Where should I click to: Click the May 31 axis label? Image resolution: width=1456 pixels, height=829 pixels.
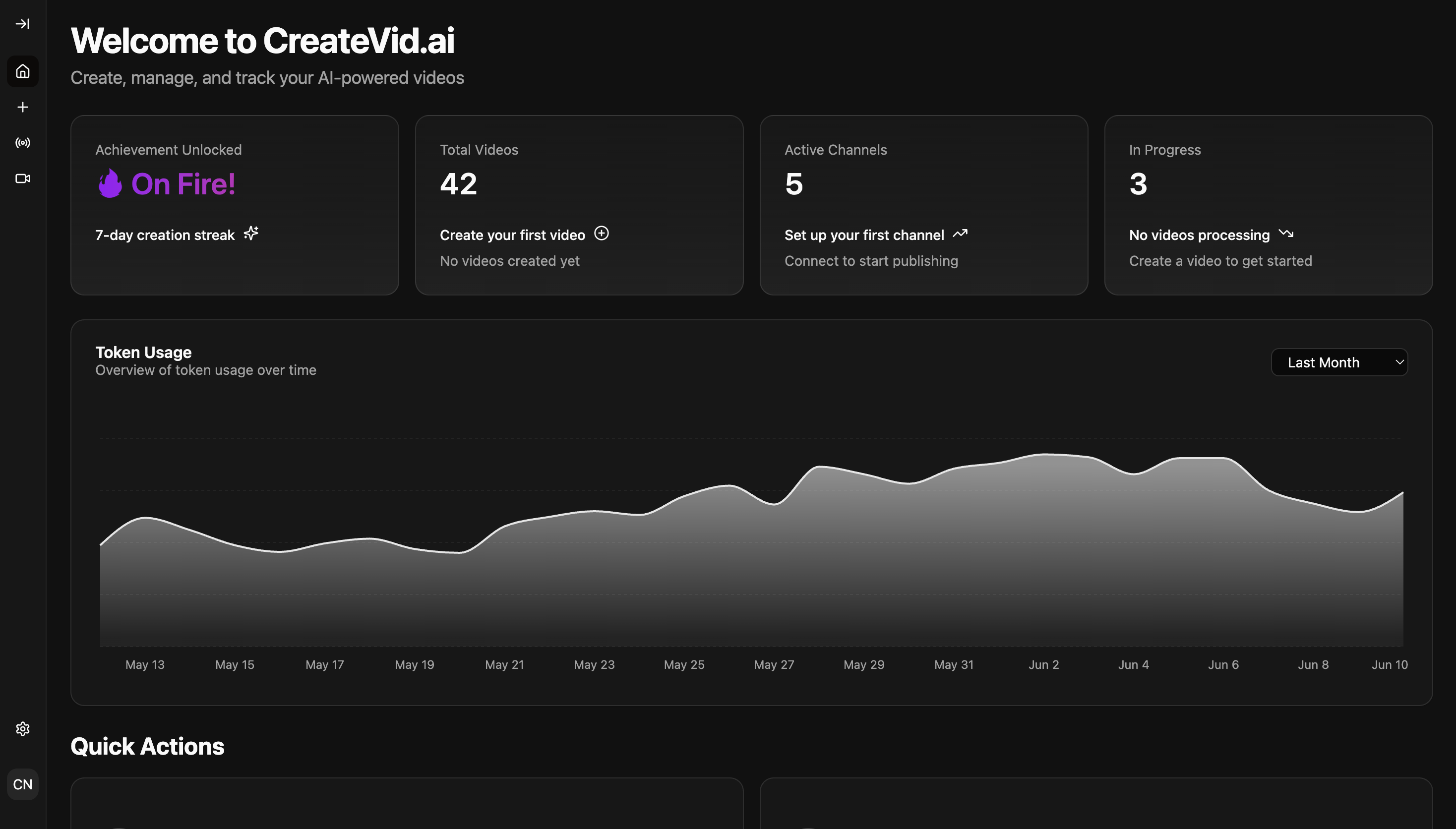(954, 664)
